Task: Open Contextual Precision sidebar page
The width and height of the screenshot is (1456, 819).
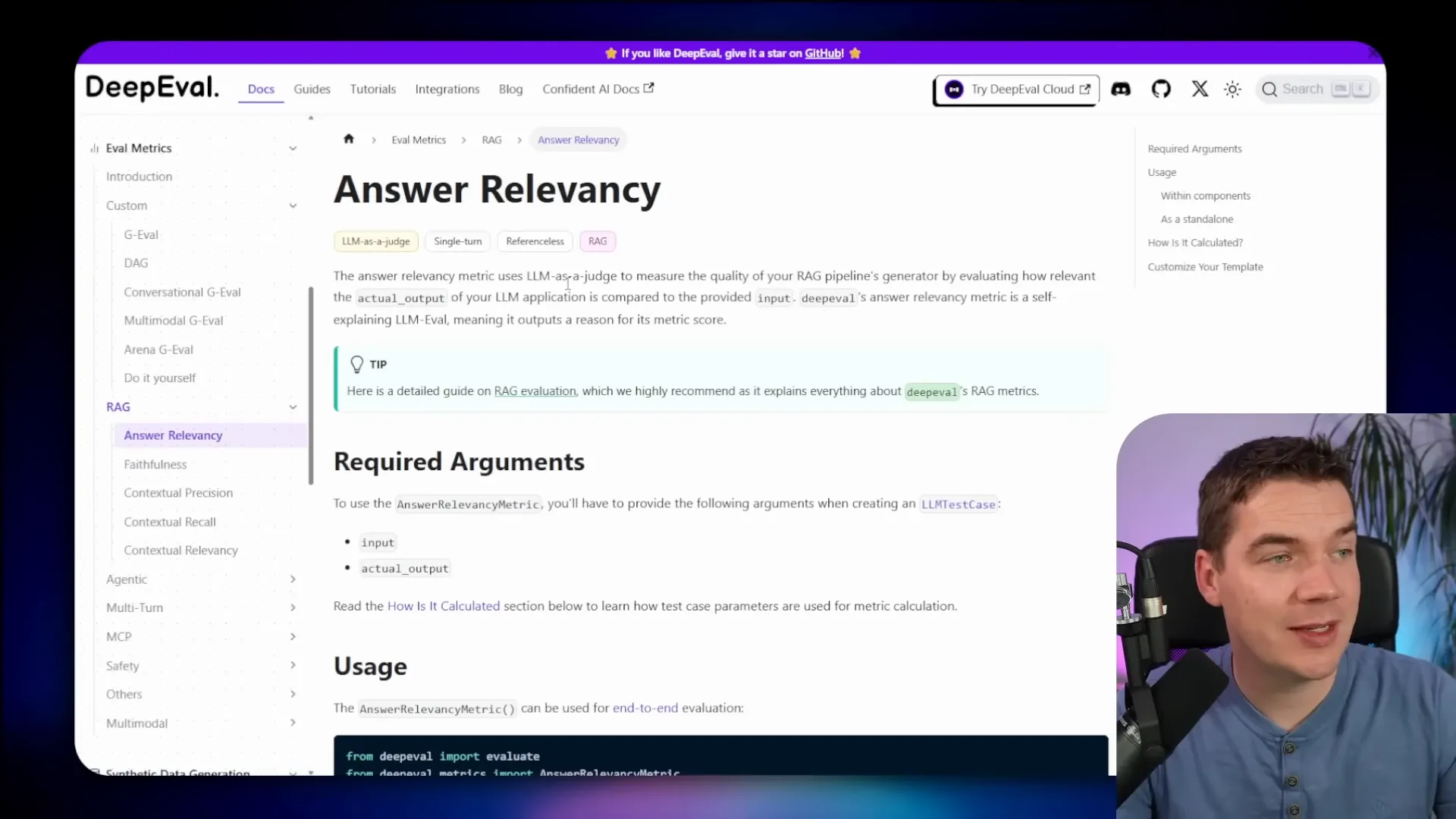Action: tap(178, 493)
